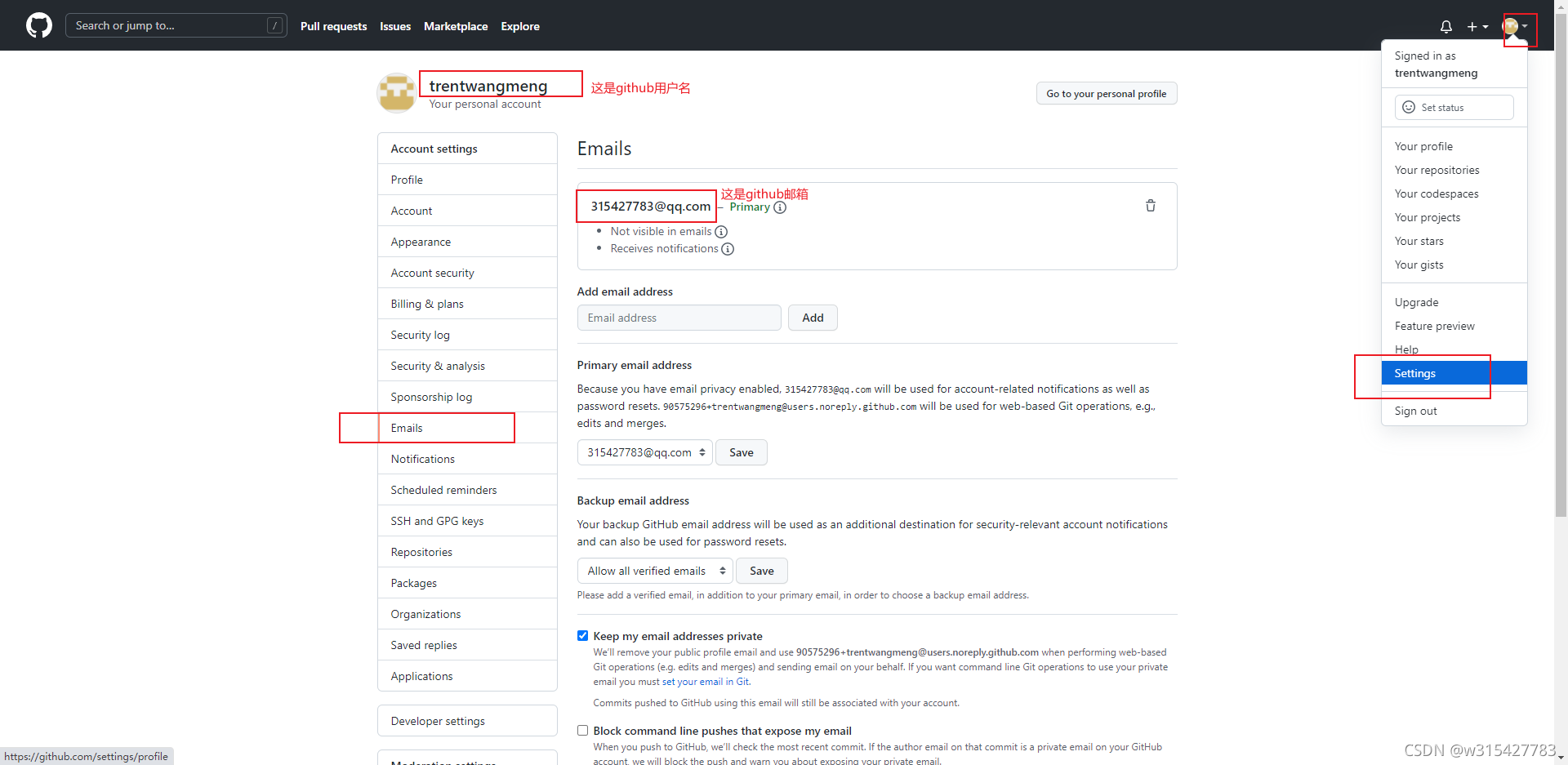
Task: Open Explore in top nav
Action: (x=520, y=26)
